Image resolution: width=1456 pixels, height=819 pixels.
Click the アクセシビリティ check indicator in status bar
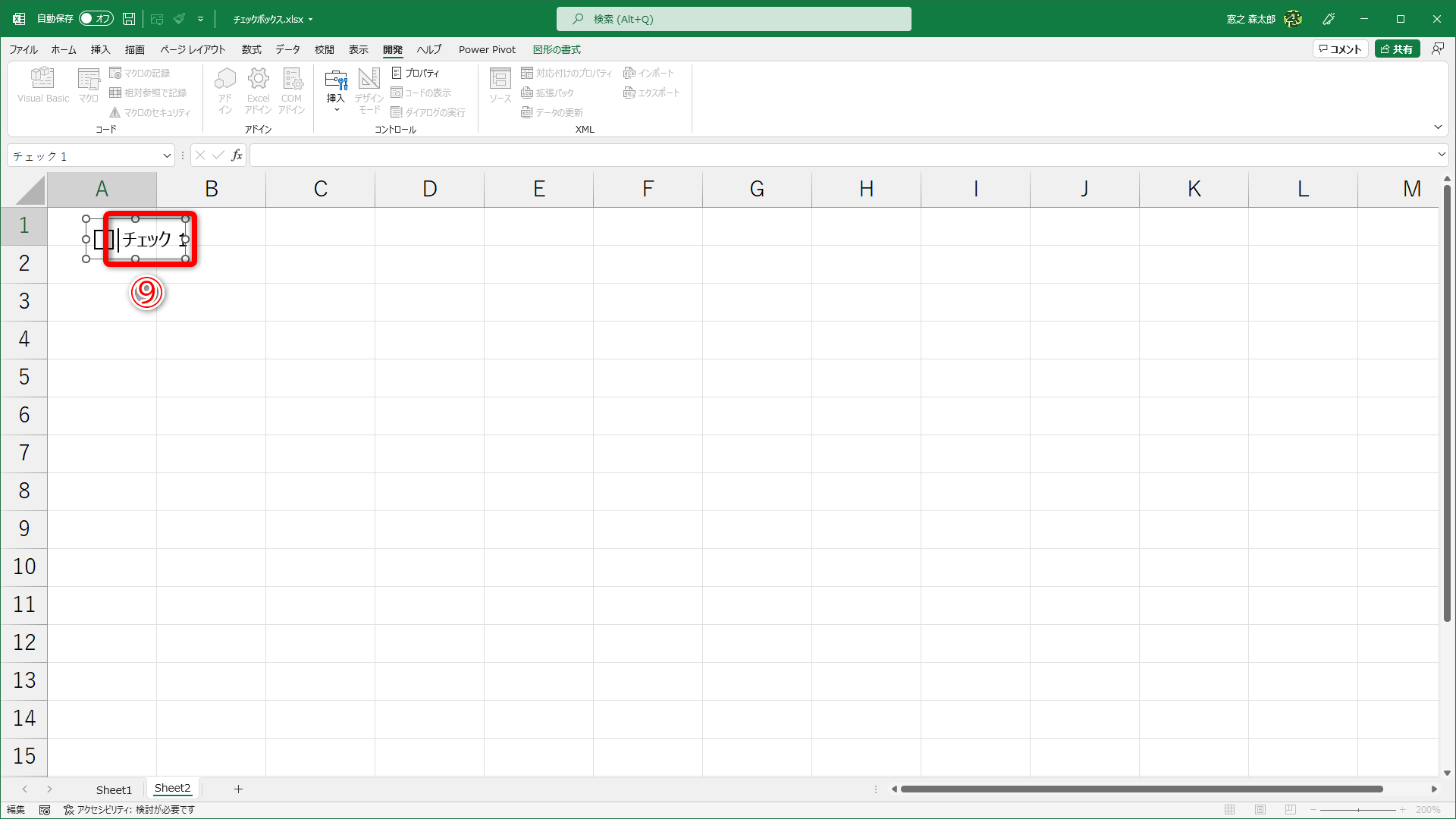[129, 809]
